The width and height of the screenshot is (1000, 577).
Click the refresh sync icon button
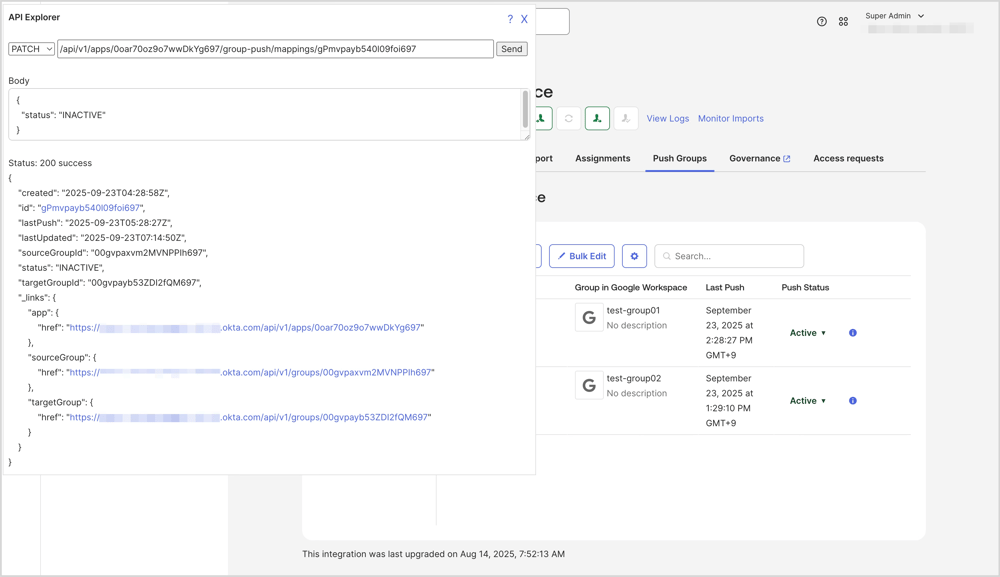click(x=568, y=119)
